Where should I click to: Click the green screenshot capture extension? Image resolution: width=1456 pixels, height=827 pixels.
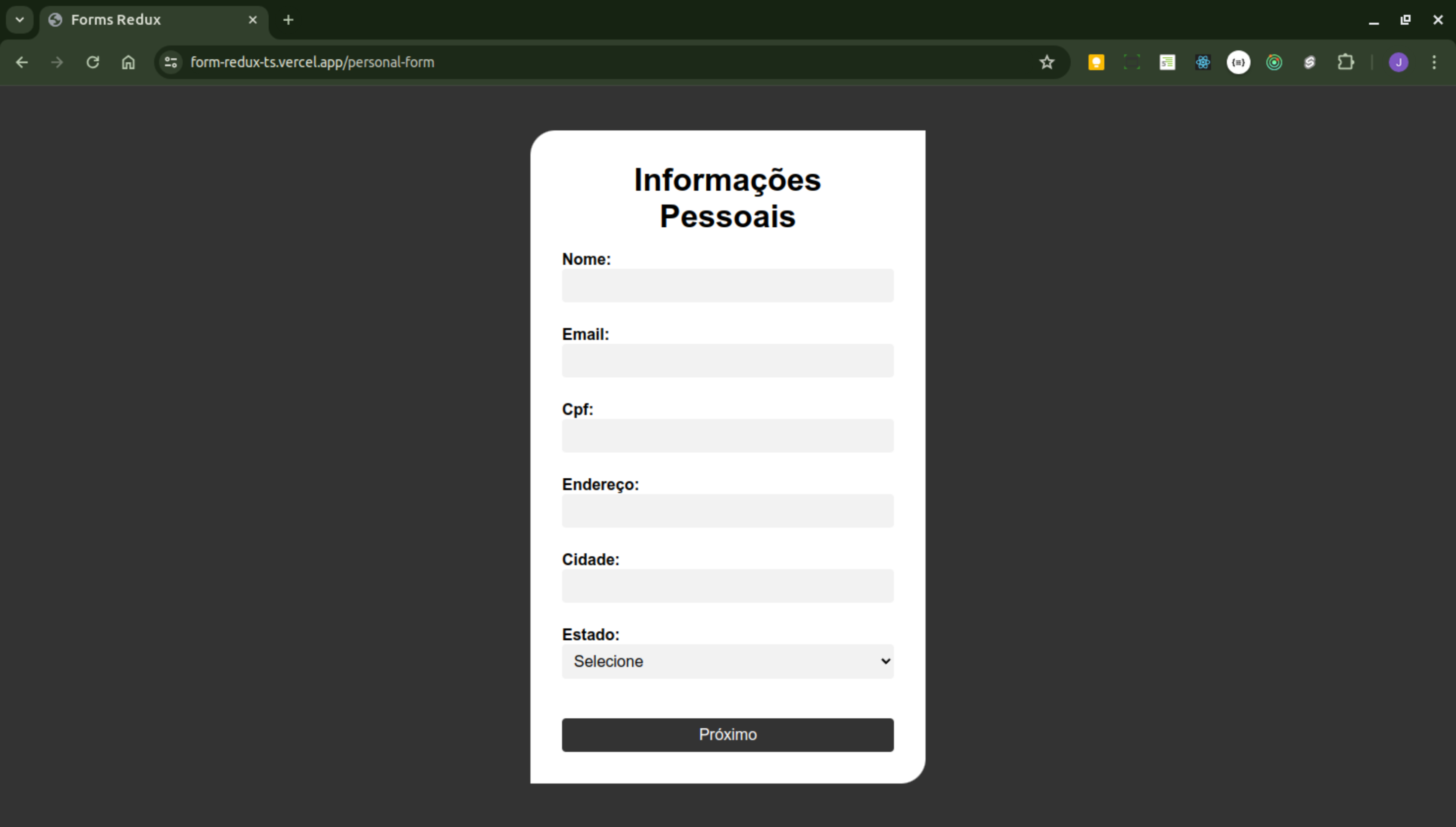click(1132, 62)
